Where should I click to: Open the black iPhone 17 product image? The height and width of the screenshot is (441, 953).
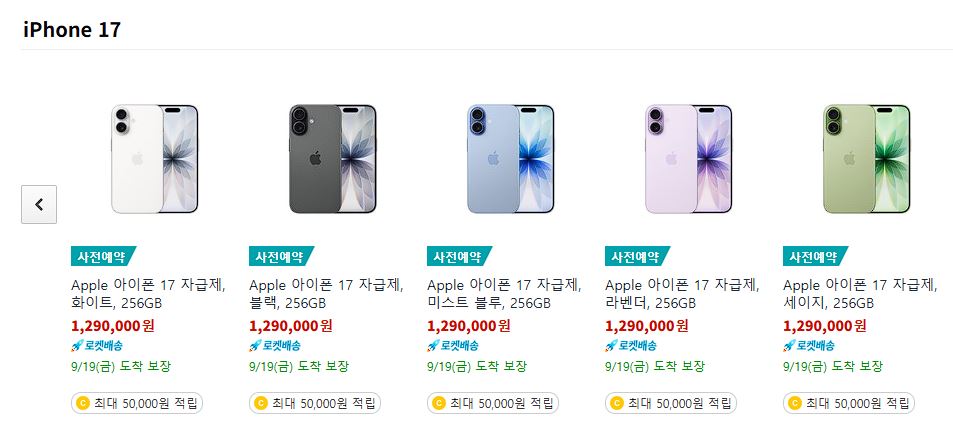click(x=332, y=159)
